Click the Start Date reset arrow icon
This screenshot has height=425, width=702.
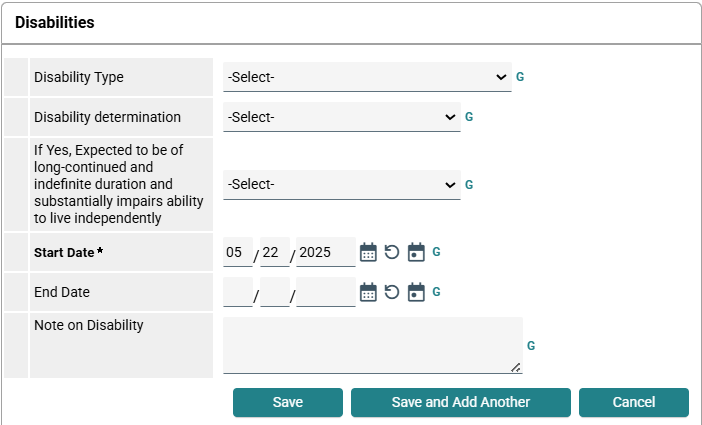click(x=392, y=252)
